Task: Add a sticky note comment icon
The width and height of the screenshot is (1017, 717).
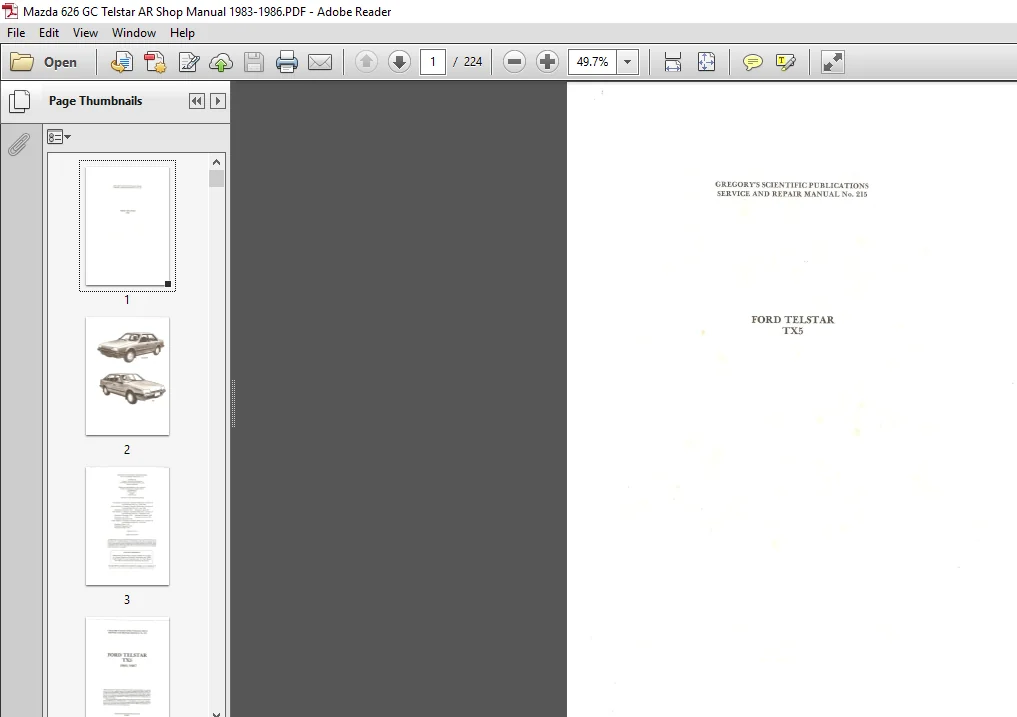Action: [752, 62]
